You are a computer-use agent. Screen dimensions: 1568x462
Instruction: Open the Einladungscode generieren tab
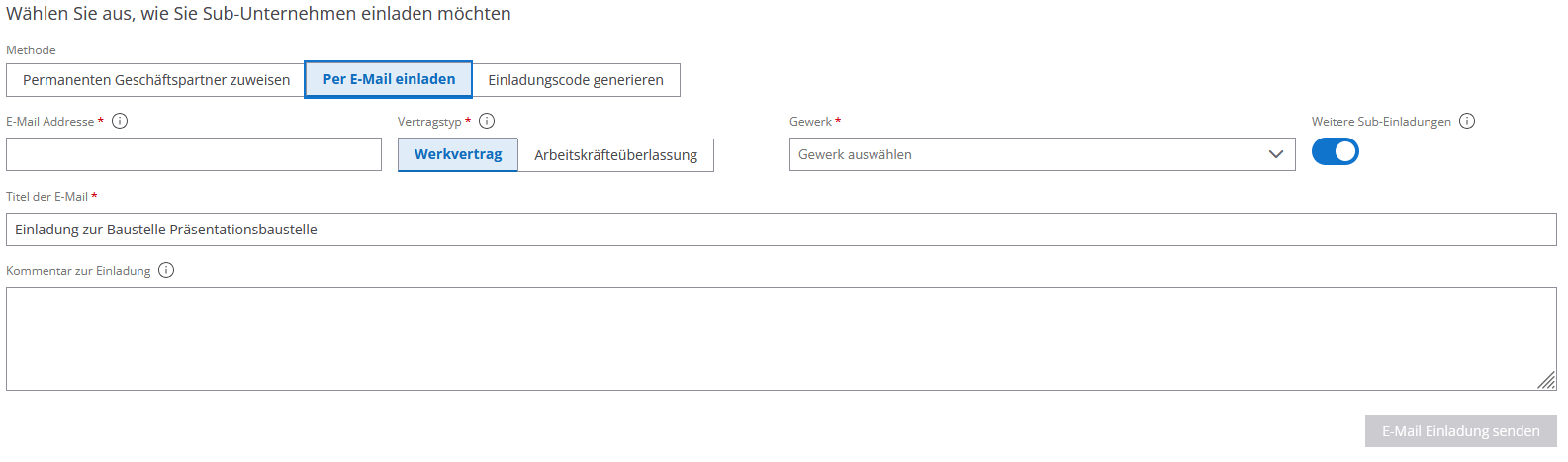pyautogui.click(x=576, y=80)
